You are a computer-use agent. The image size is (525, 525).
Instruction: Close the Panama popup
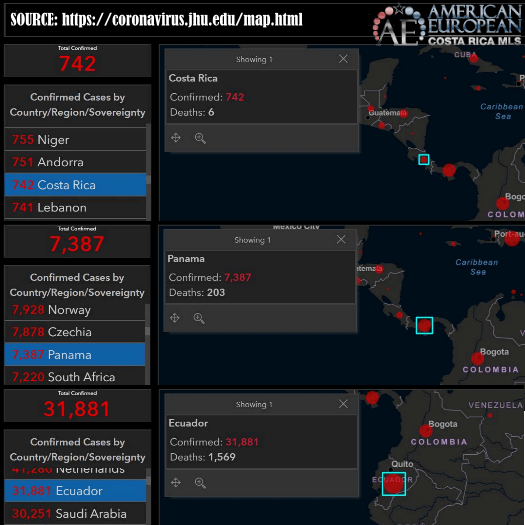point(341,239)
